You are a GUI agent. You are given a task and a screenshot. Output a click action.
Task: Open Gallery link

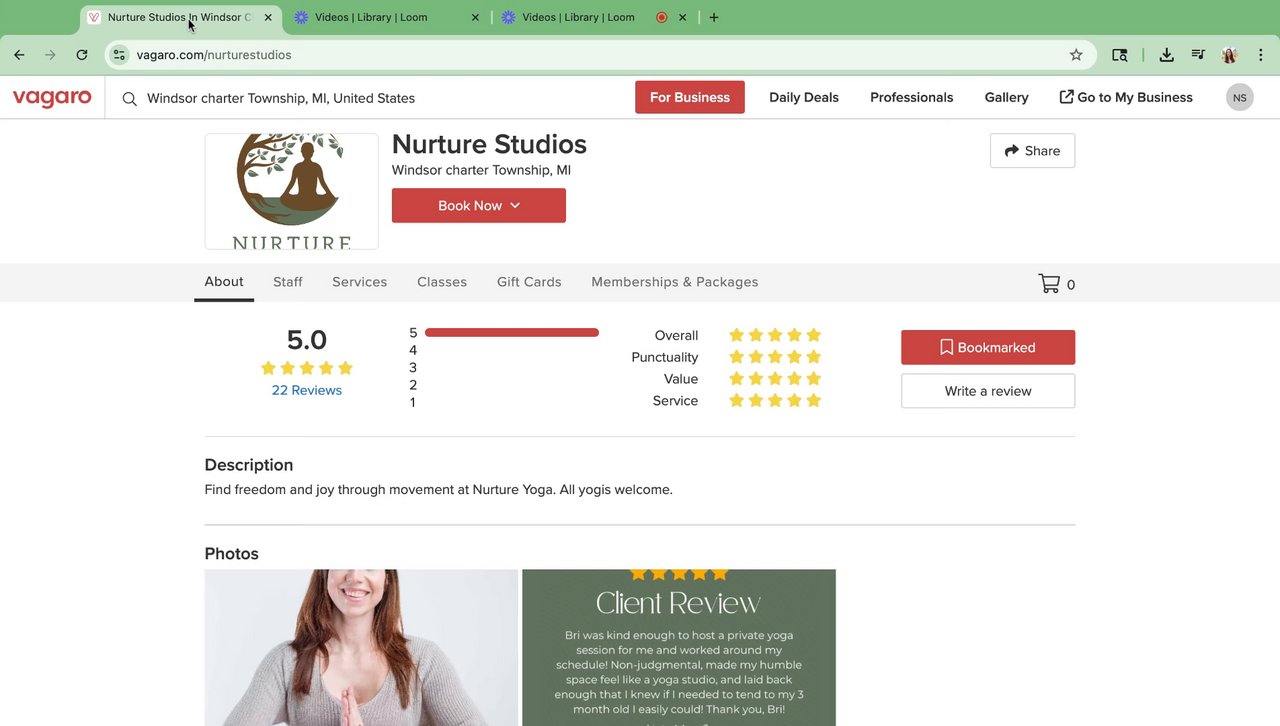coord(1007,97)
